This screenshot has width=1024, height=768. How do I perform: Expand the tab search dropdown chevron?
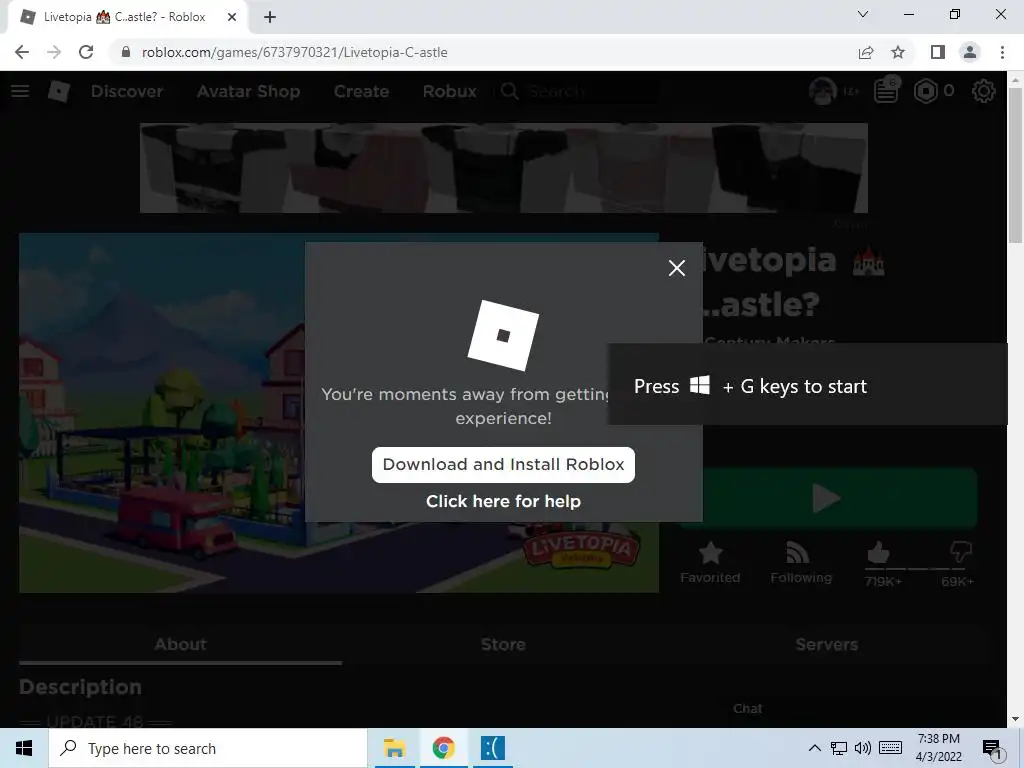(x=863, y=14)
